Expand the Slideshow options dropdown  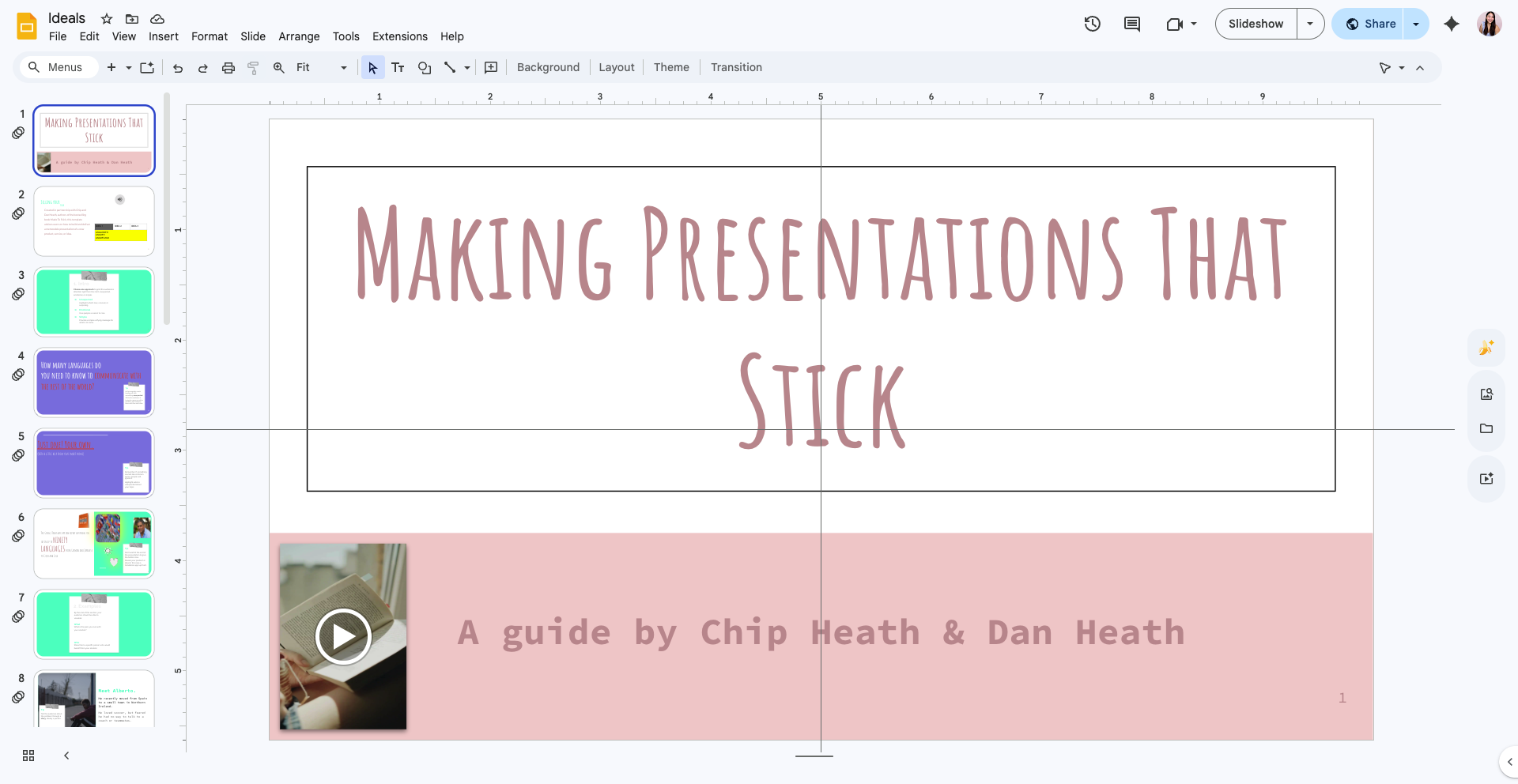(x=1310, y=24)
